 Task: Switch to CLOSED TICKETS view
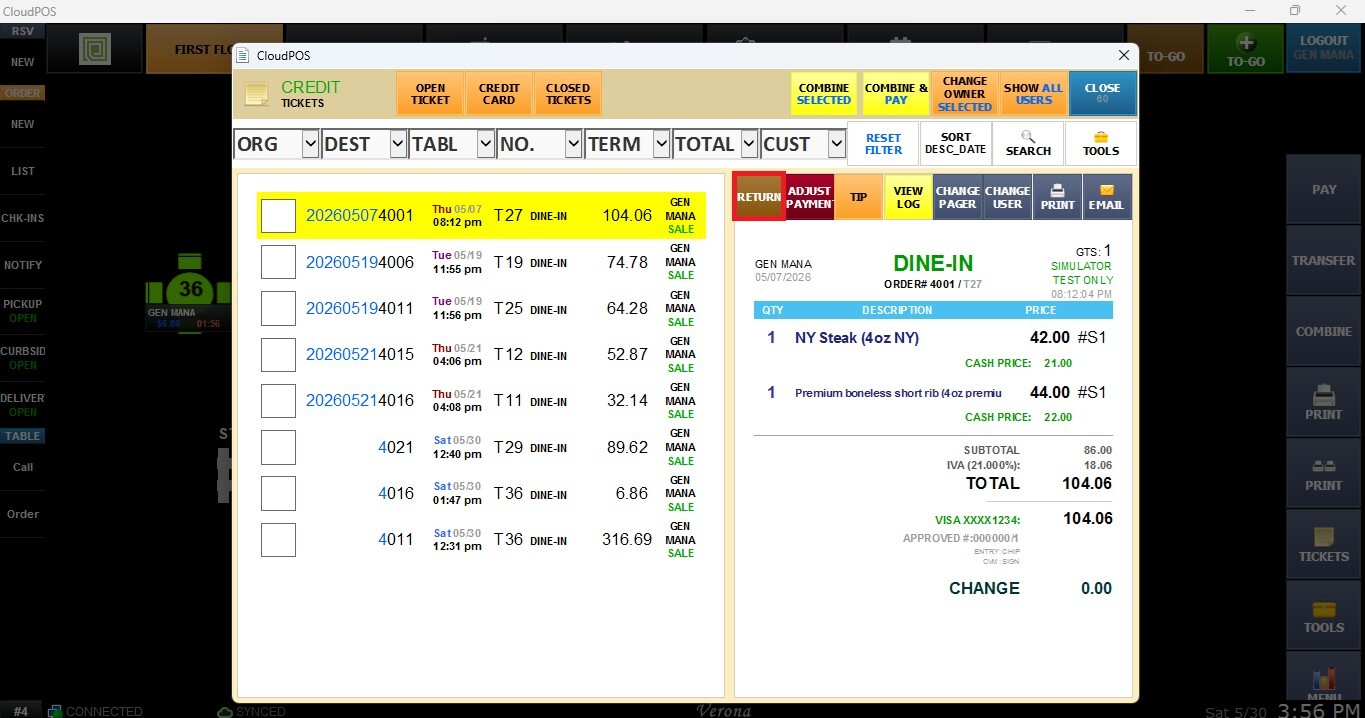tap(568, 94)
